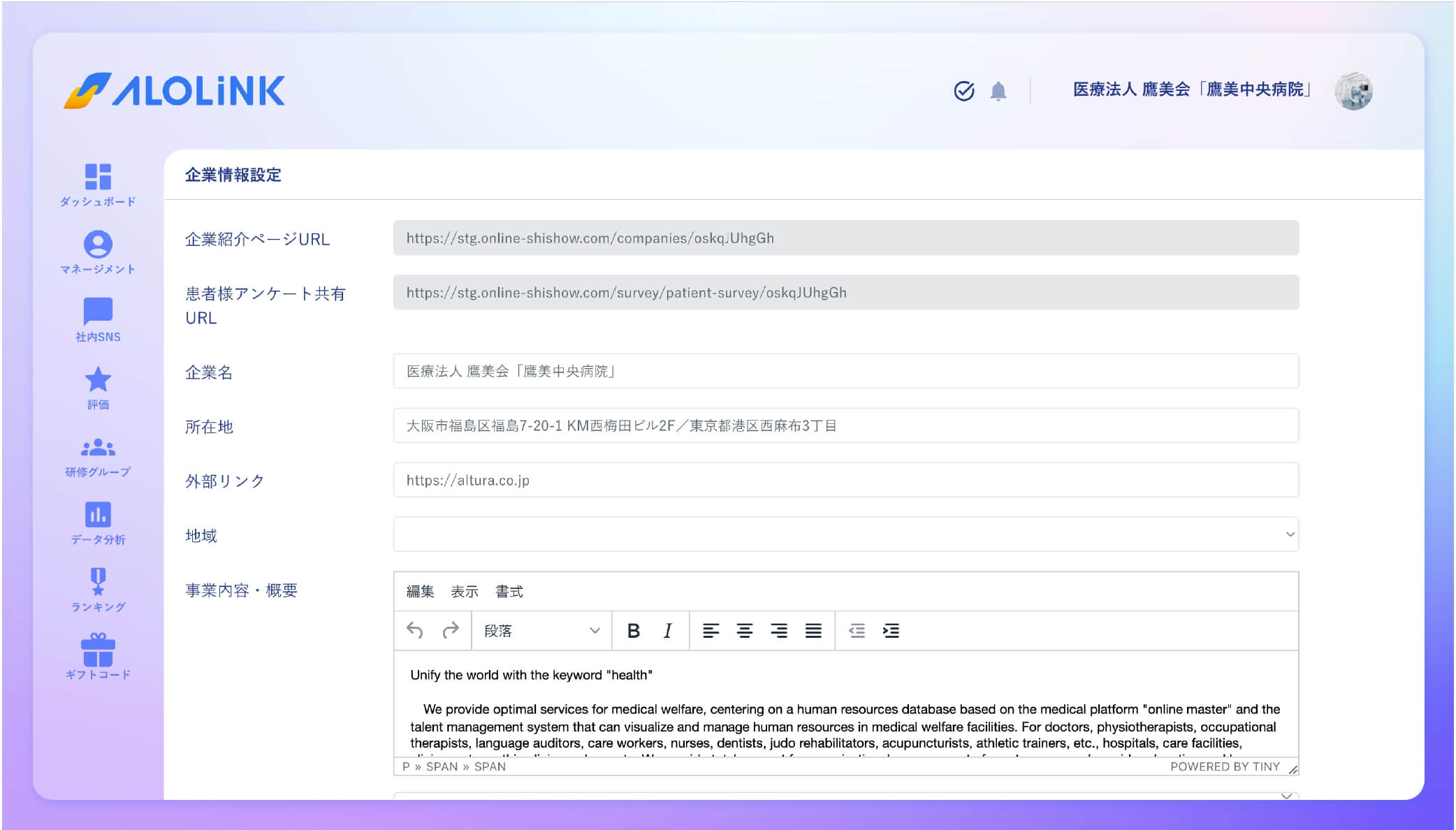This screenshot has width=1456, height=830.
Task: Toggle italic formatting in editor
Action: (668, 631)
